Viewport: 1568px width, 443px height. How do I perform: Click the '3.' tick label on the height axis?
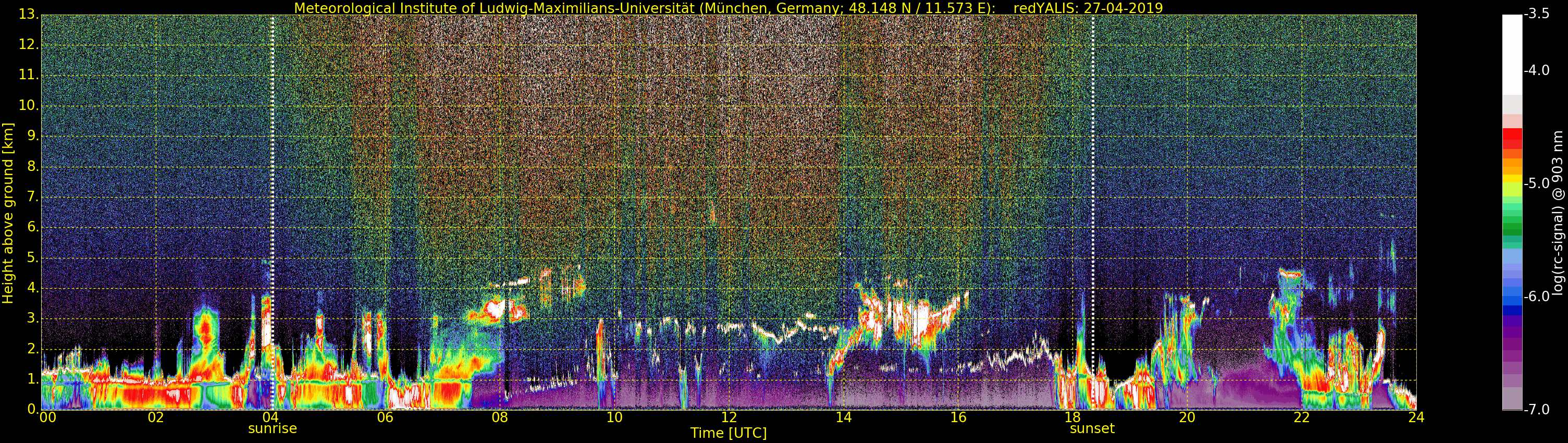[x=32, y=318]
